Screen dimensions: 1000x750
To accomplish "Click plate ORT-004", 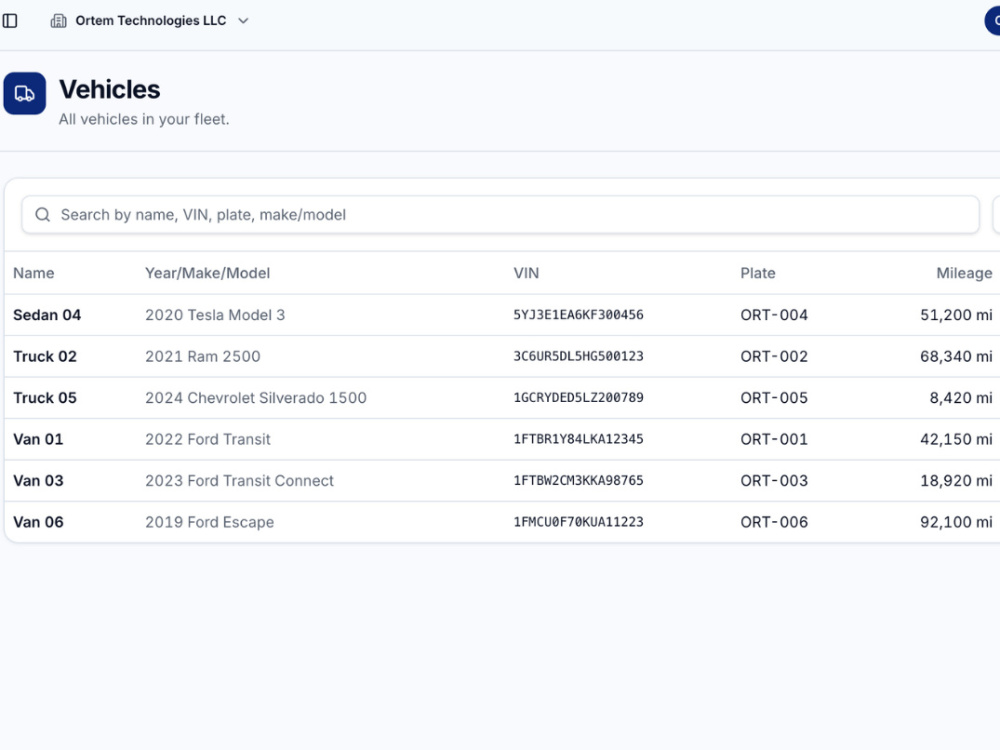I will 774,315.
